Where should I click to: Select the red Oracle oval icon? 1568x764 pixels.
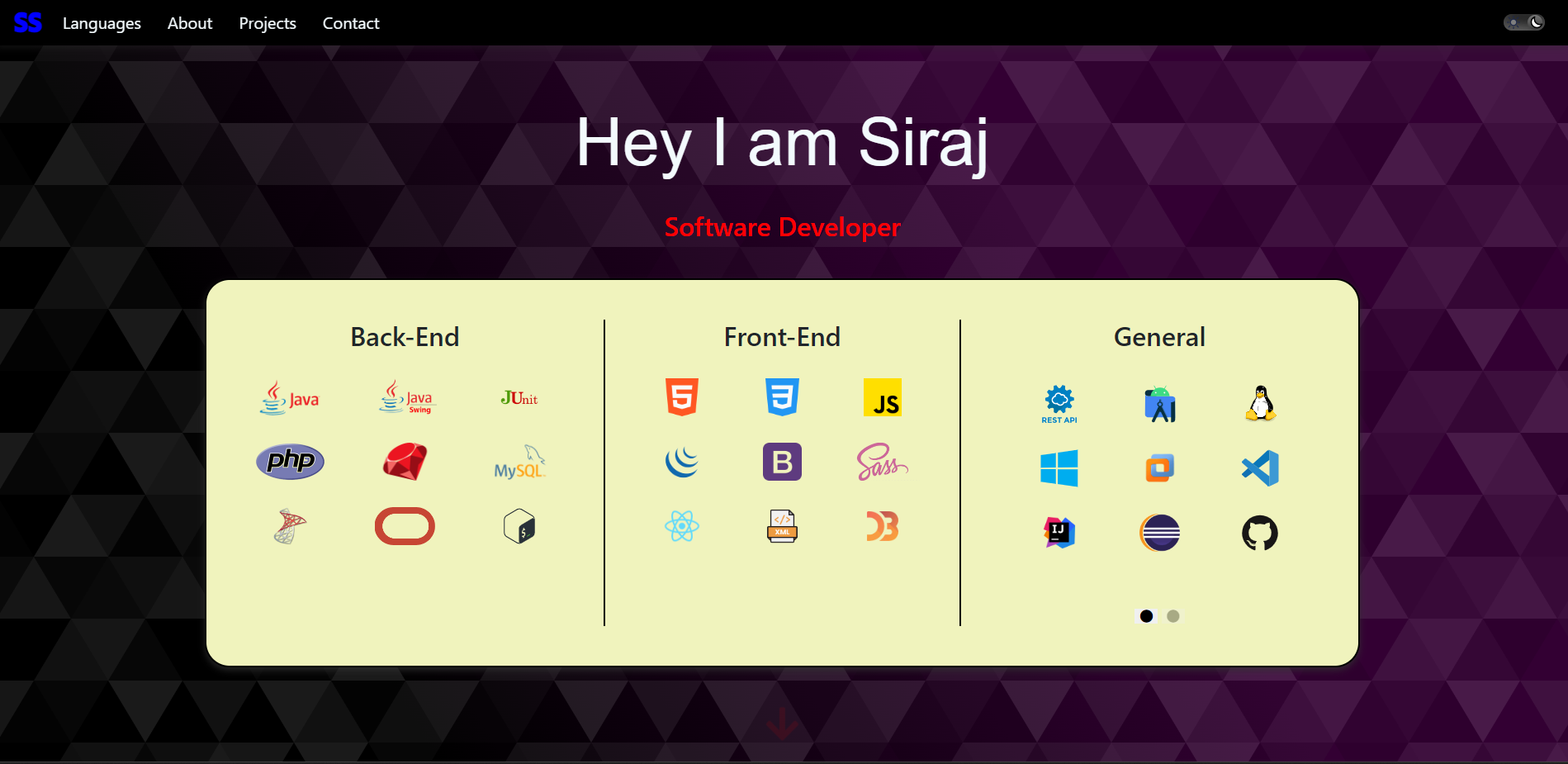pyautogui.click(x=405, y=526)
